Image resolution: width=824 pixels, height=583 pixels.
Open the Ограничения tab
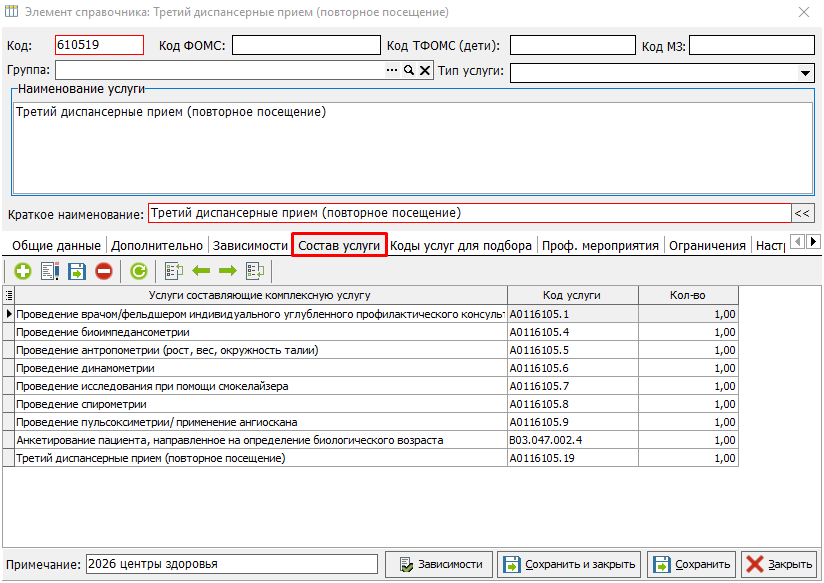click(x=707, y=246)
